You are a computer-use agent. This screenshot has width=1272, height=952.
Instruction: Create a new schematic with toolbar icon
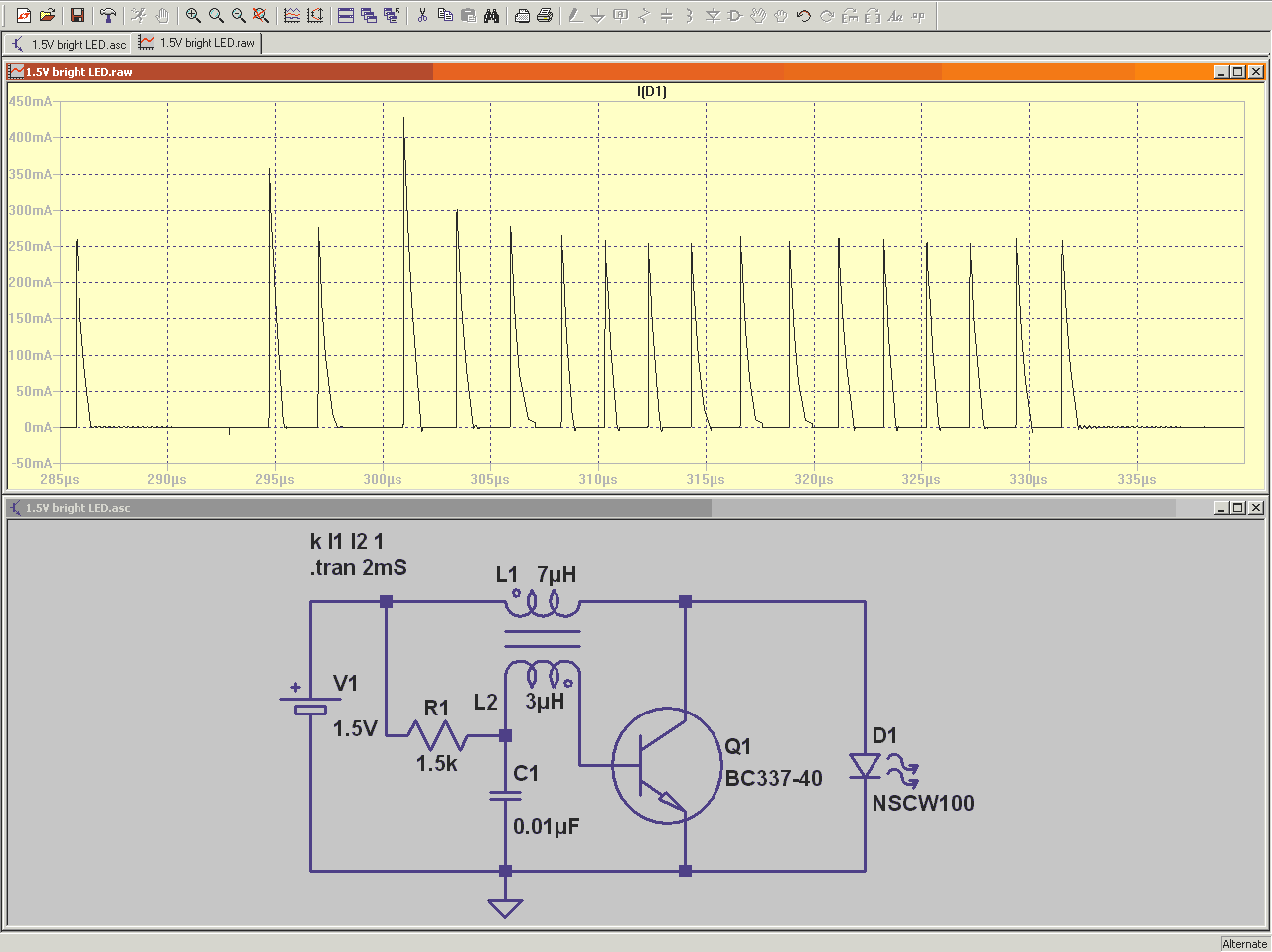(x=24, y=16)
